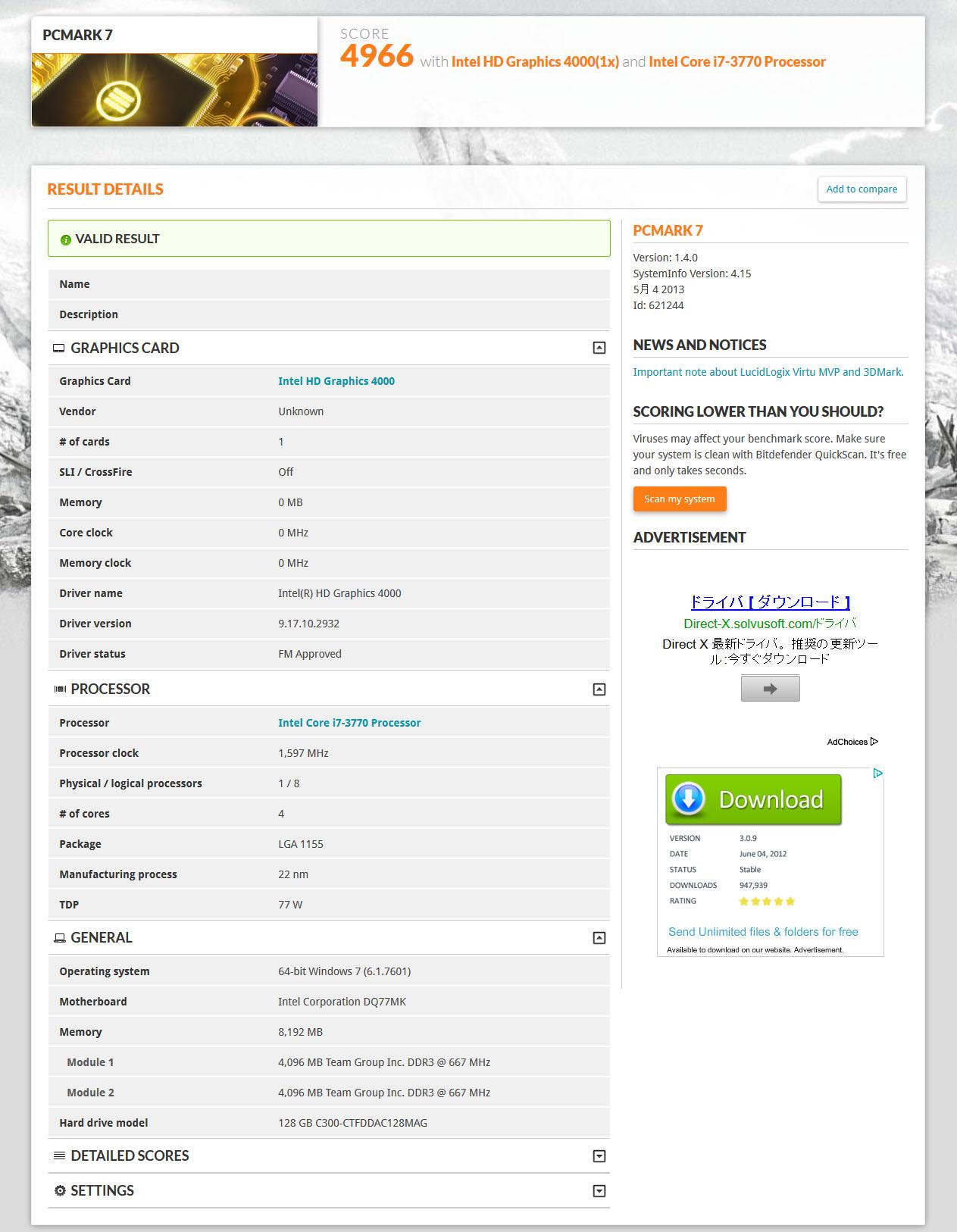Collapse the General section

(x=599, y=938)
